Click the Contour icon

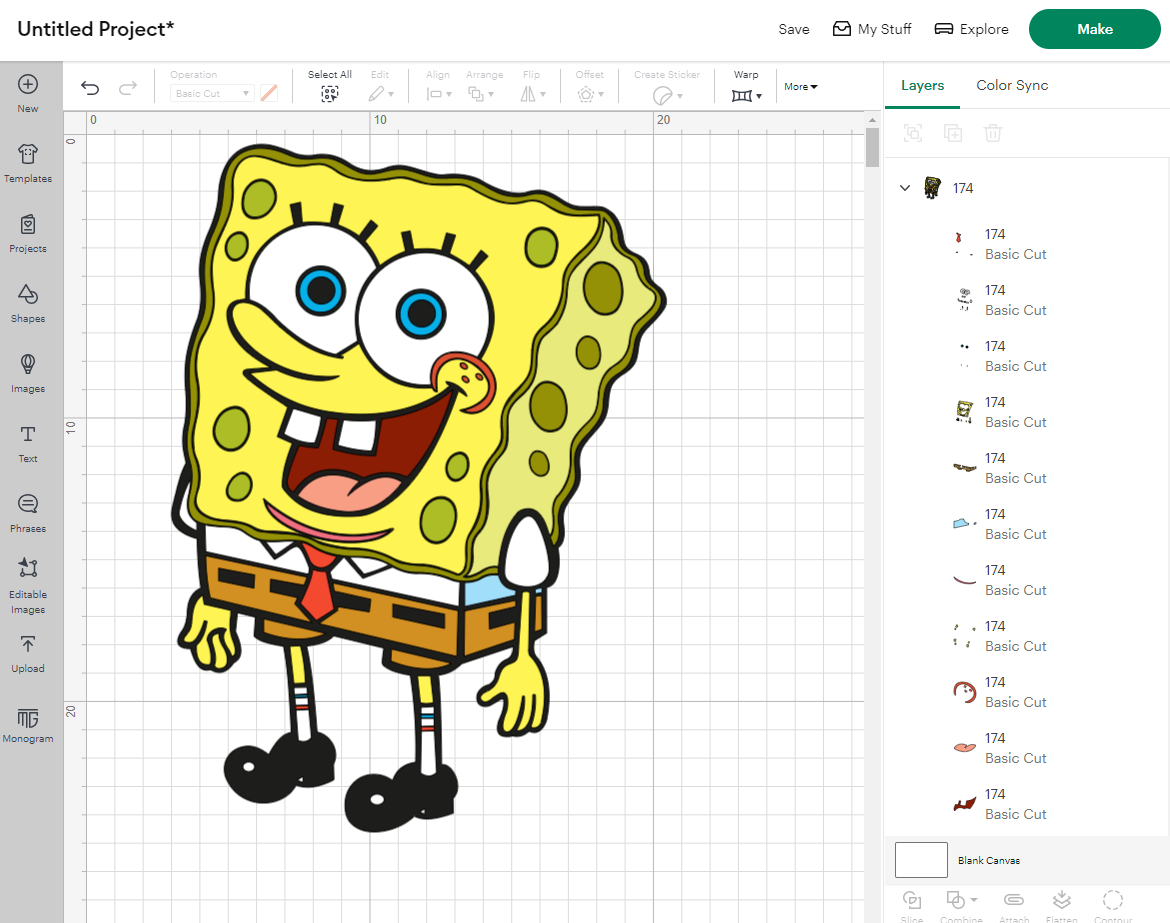tap(1113, 900)
